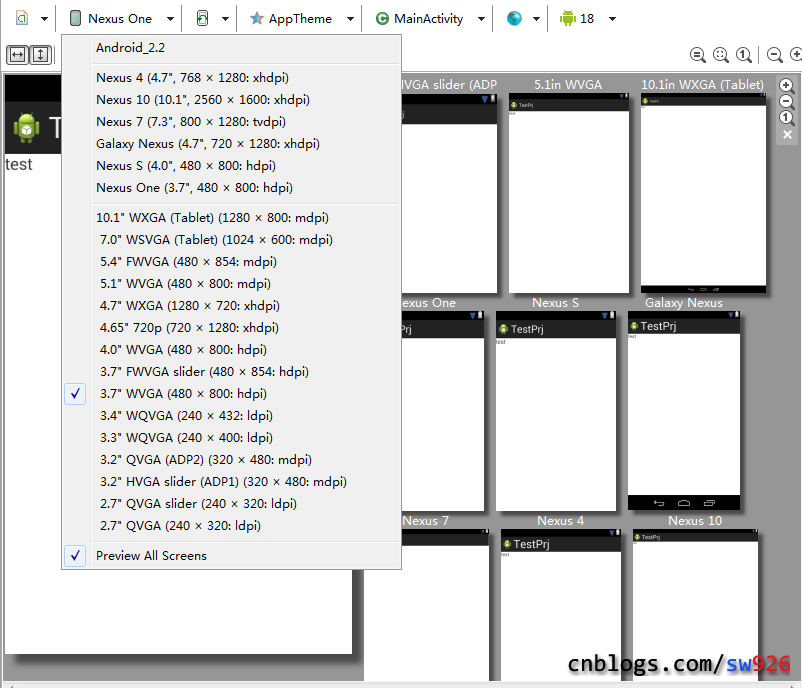Click the 10.1in WXGA (Tablet) preview thumbnail
Screen dimensions: 802x688
tap(703, 193)
